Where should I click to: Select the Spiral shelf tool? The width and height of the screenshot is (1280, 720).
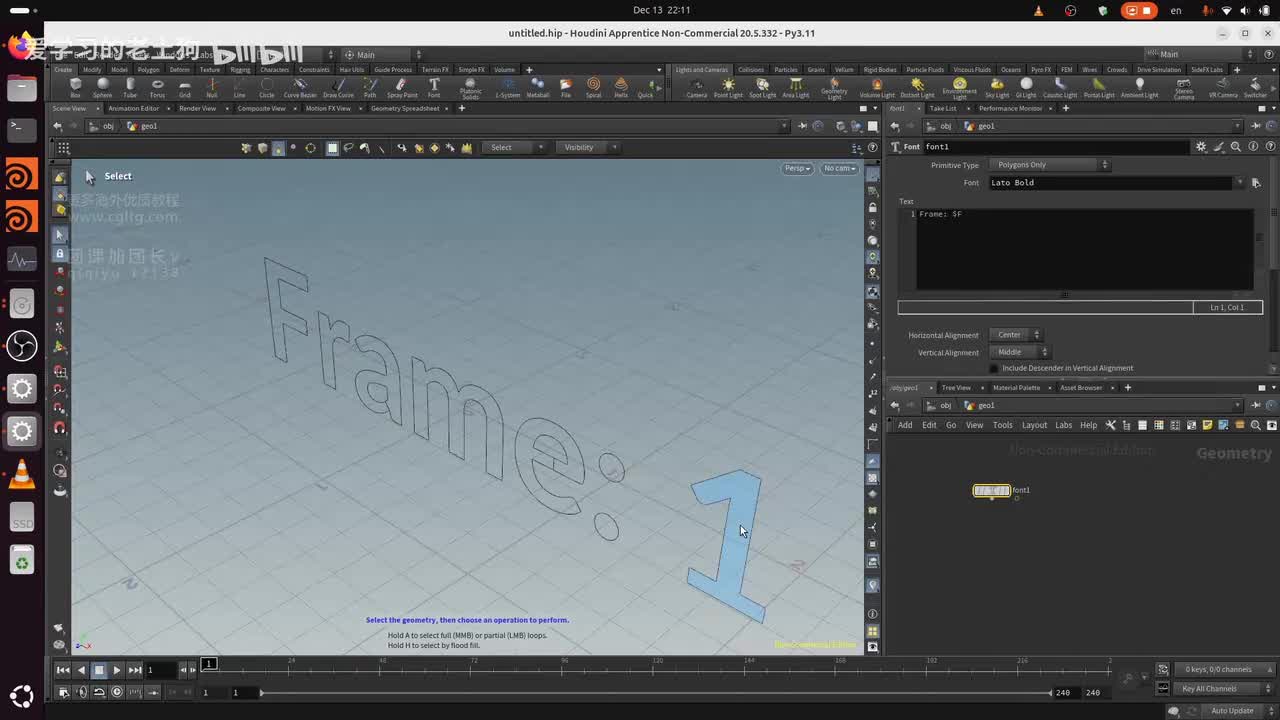point(593,88)
